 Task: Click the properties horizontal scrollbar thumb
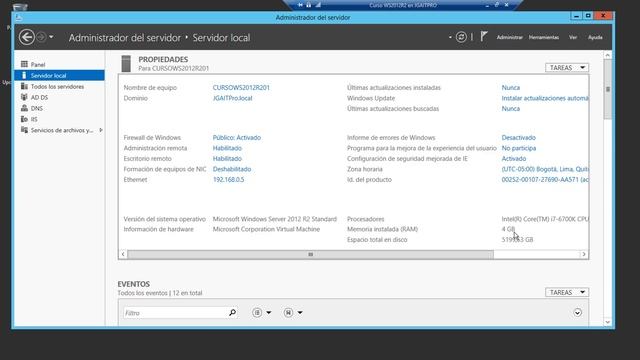[310, 254]
